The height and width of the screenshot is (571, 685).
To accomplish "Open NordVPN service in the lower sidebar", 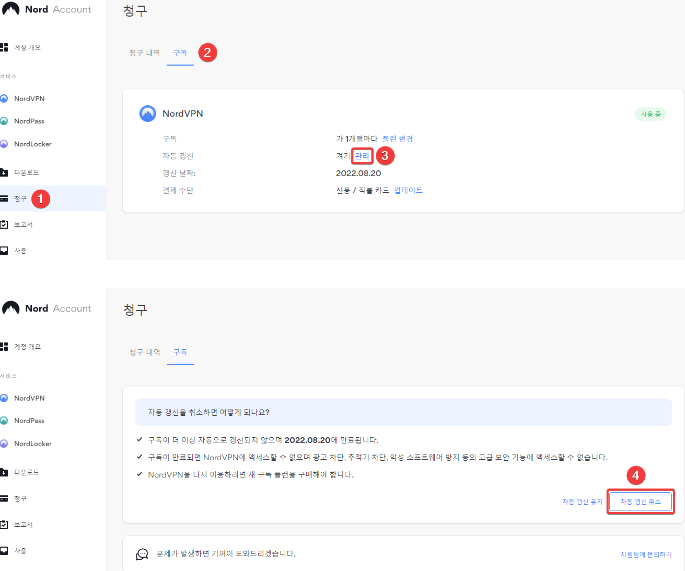I will click(29, 398).
